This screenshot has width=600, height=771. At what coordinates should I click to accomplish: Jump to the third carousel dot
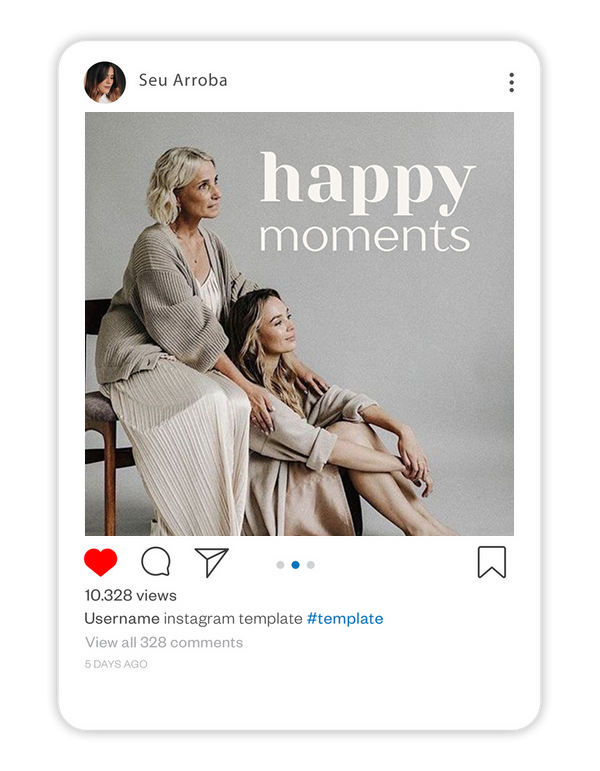click(311, 565)
